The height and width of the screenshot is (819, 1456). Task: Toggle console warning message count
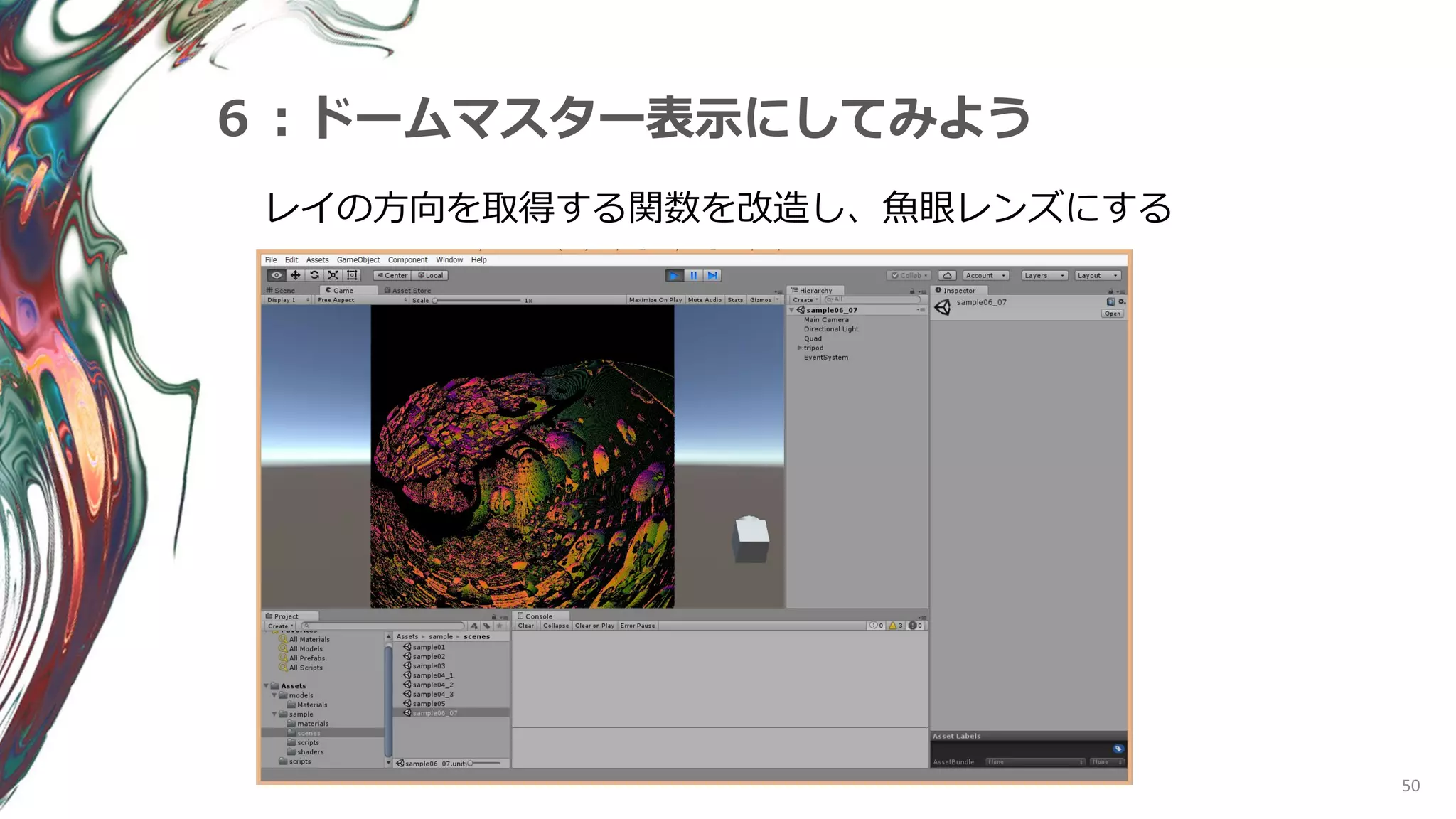click(896, 626)
